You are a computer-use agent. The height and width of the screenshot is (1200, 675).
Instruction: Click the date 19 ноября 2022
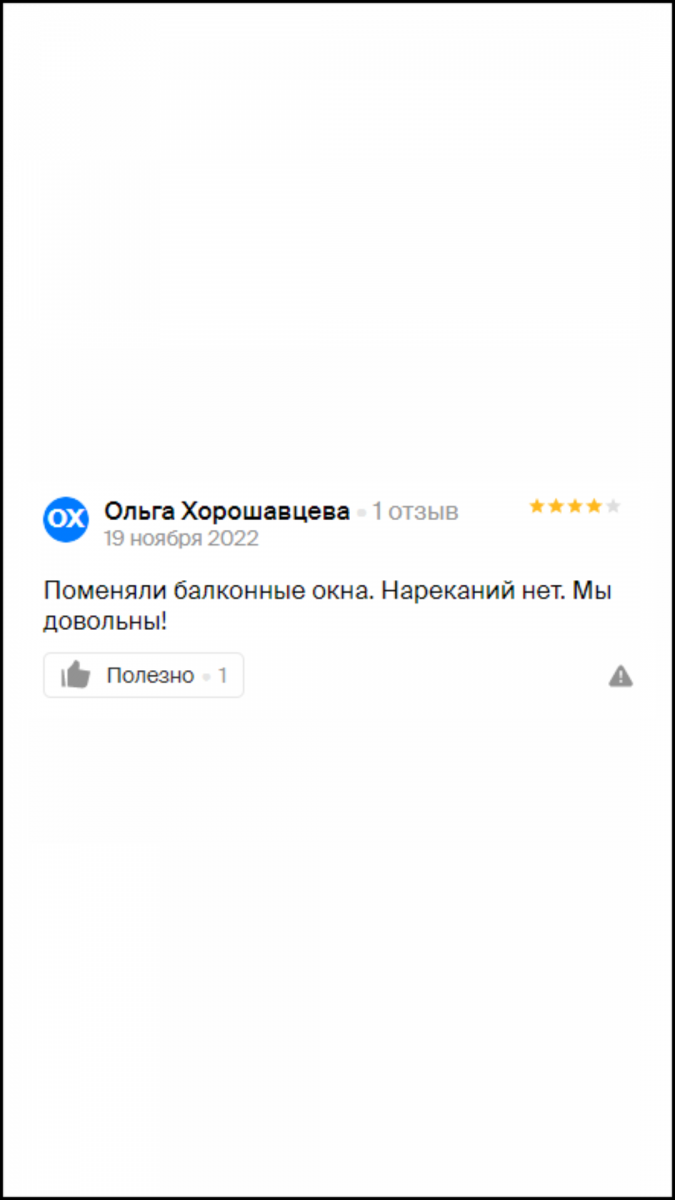coord(181,539)
